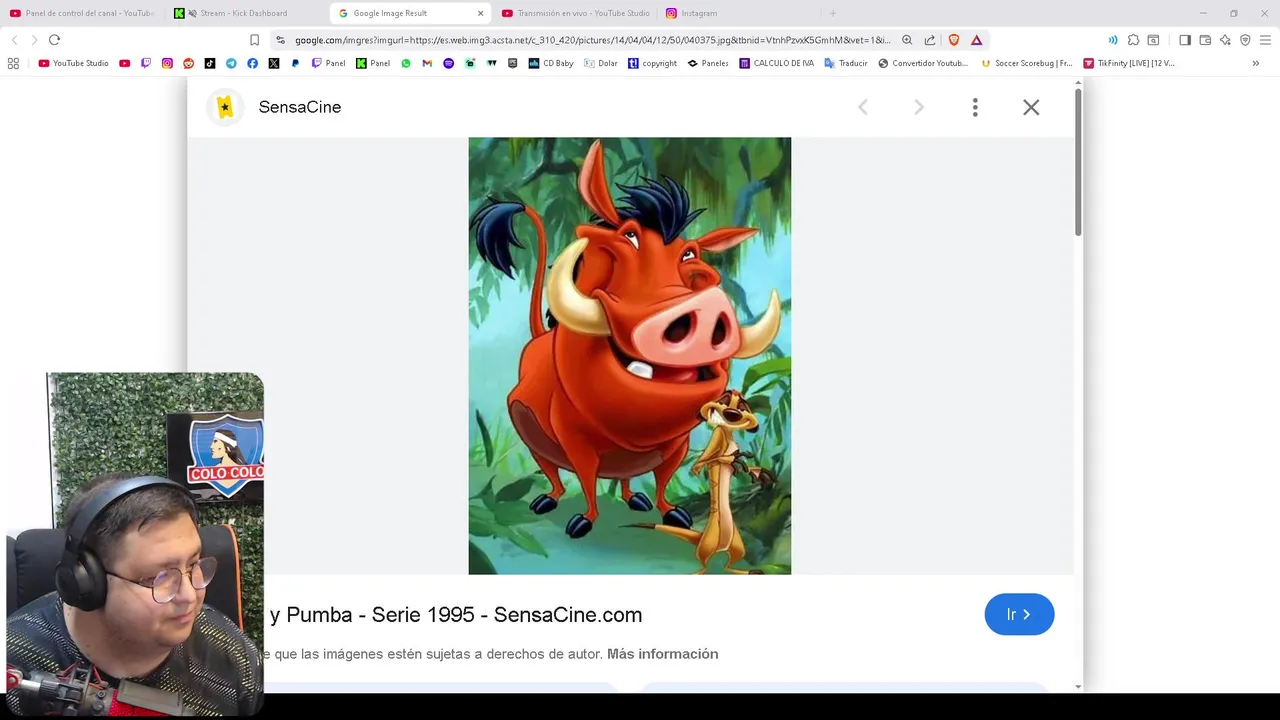Toggle the browser sidebar panel

click(x=1185, y=40)
